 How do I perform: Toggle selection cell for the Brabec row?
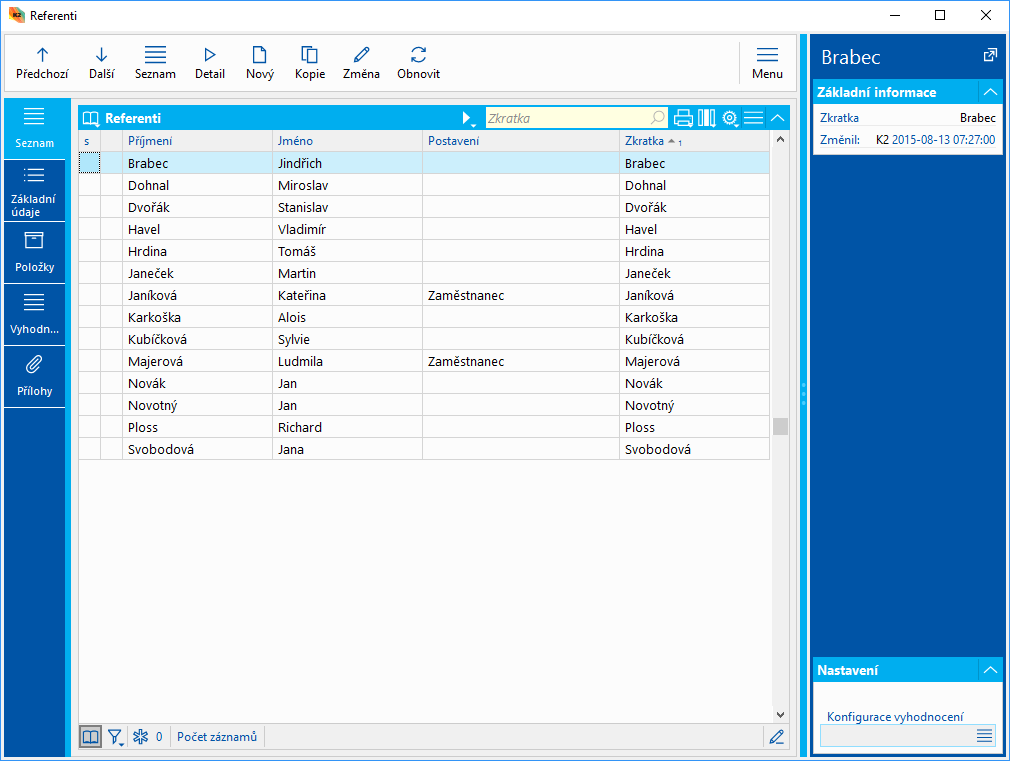click(89, 163)
